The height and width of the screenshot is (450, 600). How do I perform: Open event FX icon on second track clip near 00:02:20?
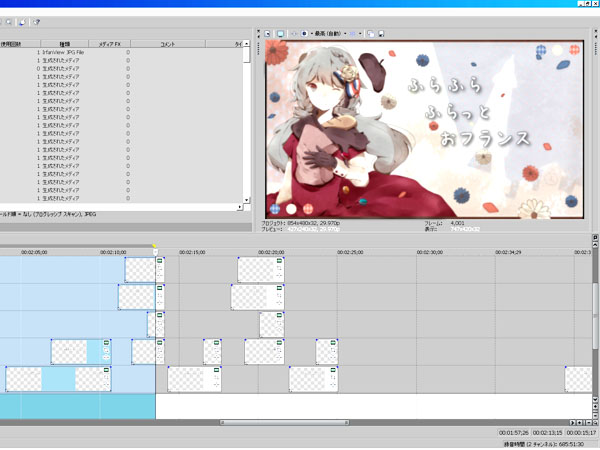click(x=279, y=302)
